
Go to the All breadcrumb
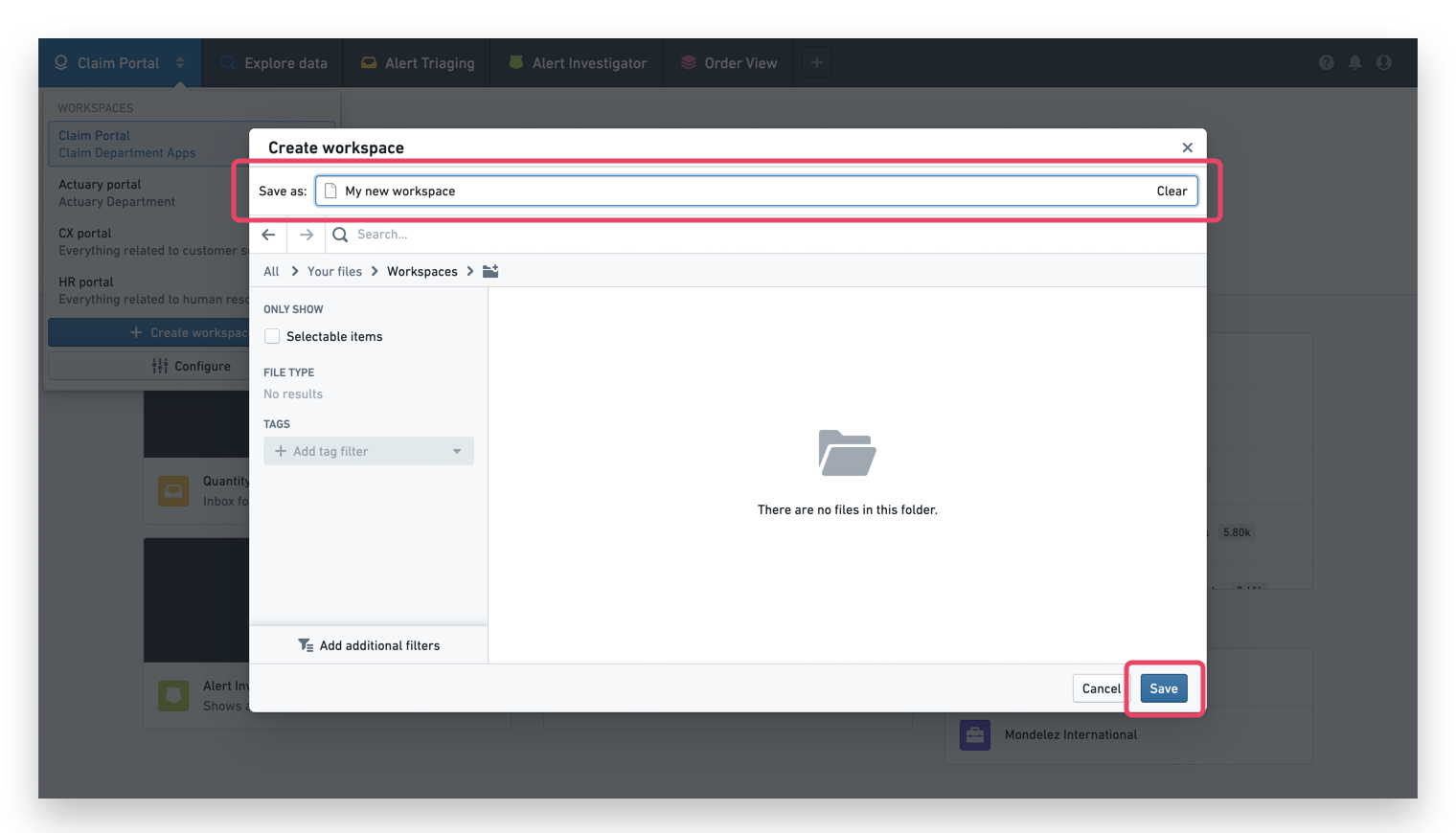[271, 271]
